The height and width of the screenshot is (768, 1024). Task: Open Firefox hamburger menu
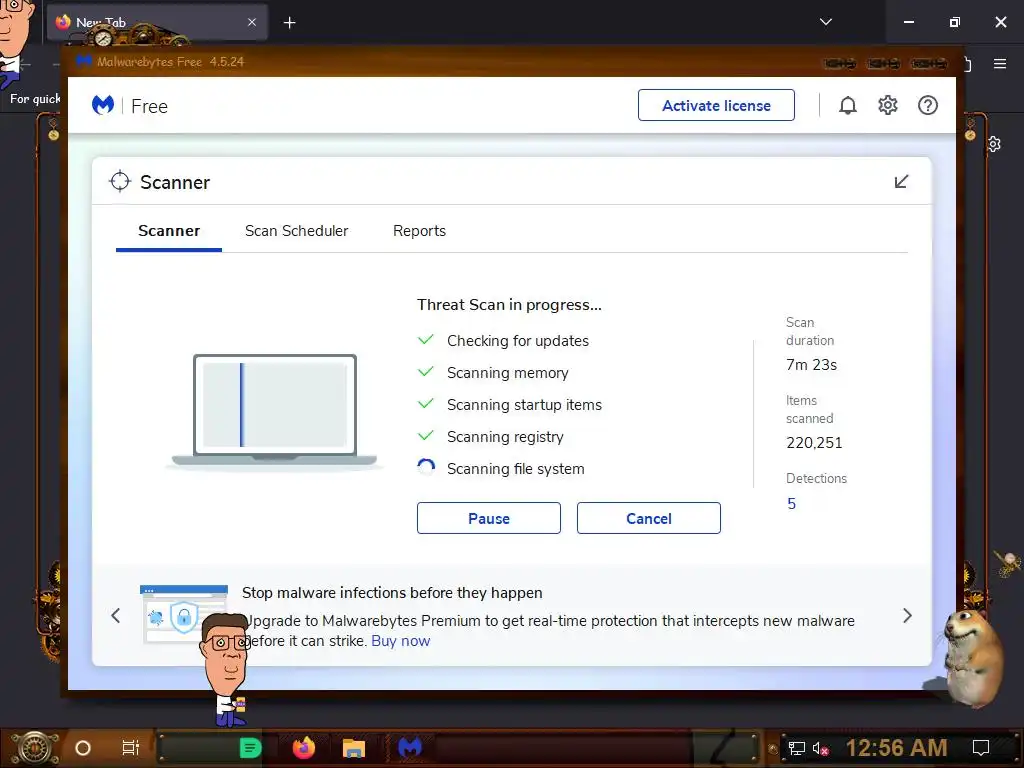(999, 64)
